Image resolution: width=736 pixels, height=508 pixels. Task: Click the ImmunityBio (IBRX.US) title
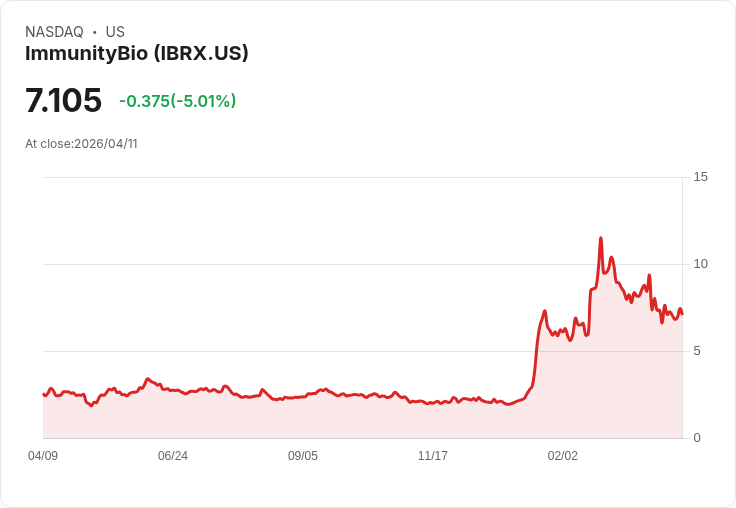(137, 53)
